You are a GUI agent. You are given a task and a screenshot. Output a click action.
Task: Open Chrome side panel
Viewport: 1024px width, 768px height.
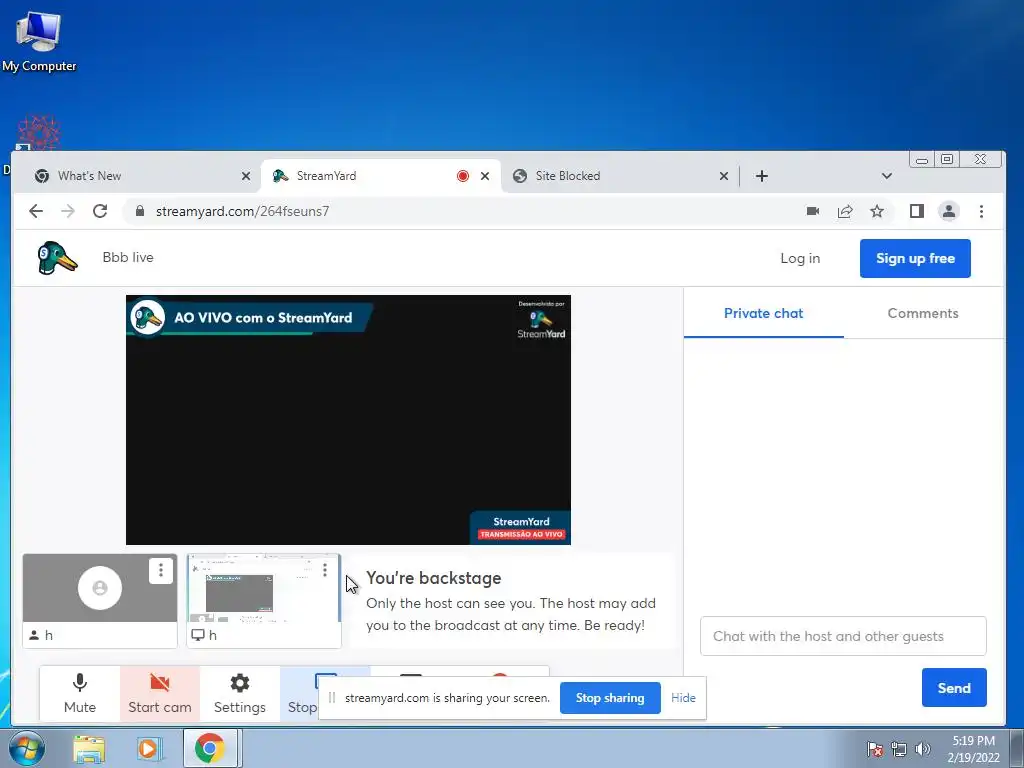tap(917, 211)
